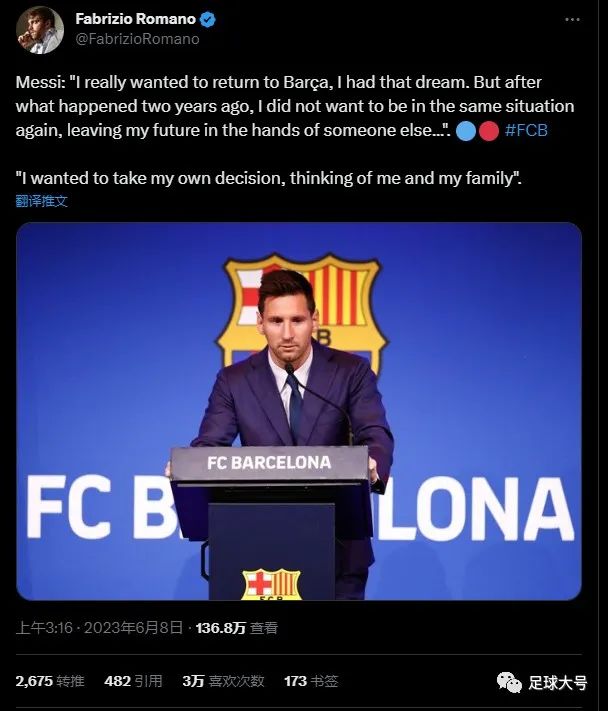This screenshot has height=711, width=608.
Task: Open the tweet's more options menu
Action: [x=571, y=20]
